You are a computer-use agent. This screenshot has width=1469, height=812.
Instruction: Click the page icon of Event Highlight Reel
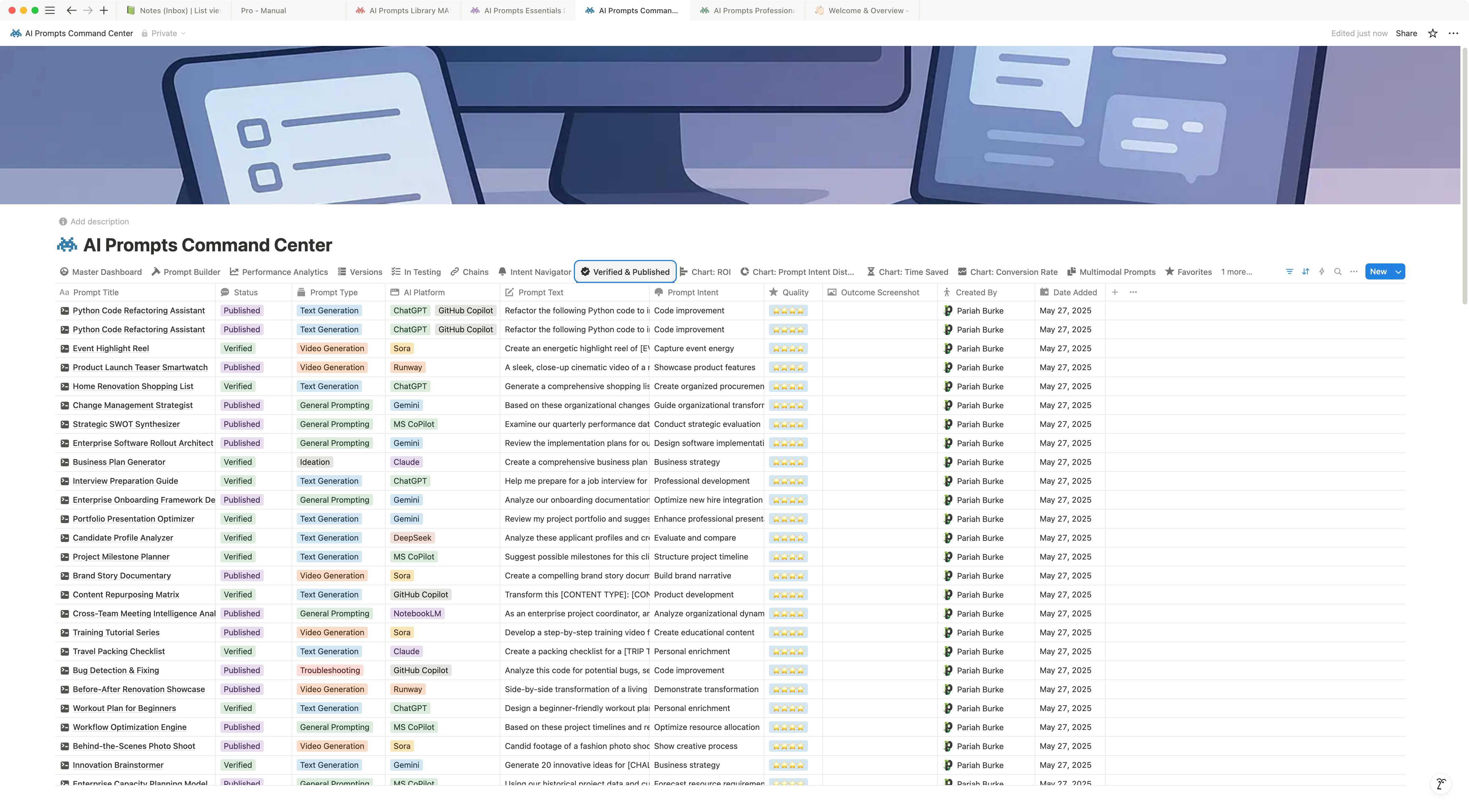[x=65, y=348]
